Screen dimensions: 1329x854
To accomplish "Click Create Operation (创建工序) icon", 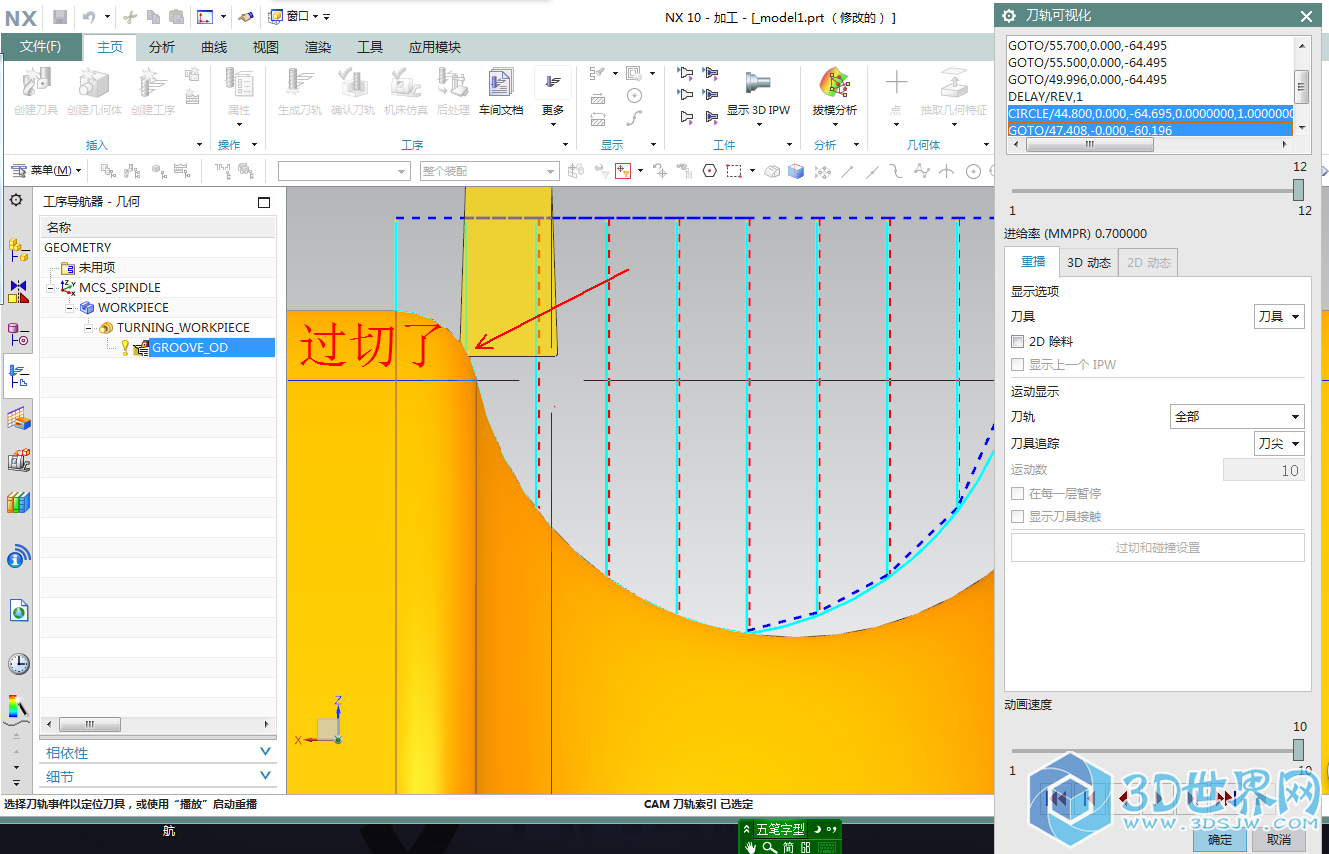I will 153,92.
